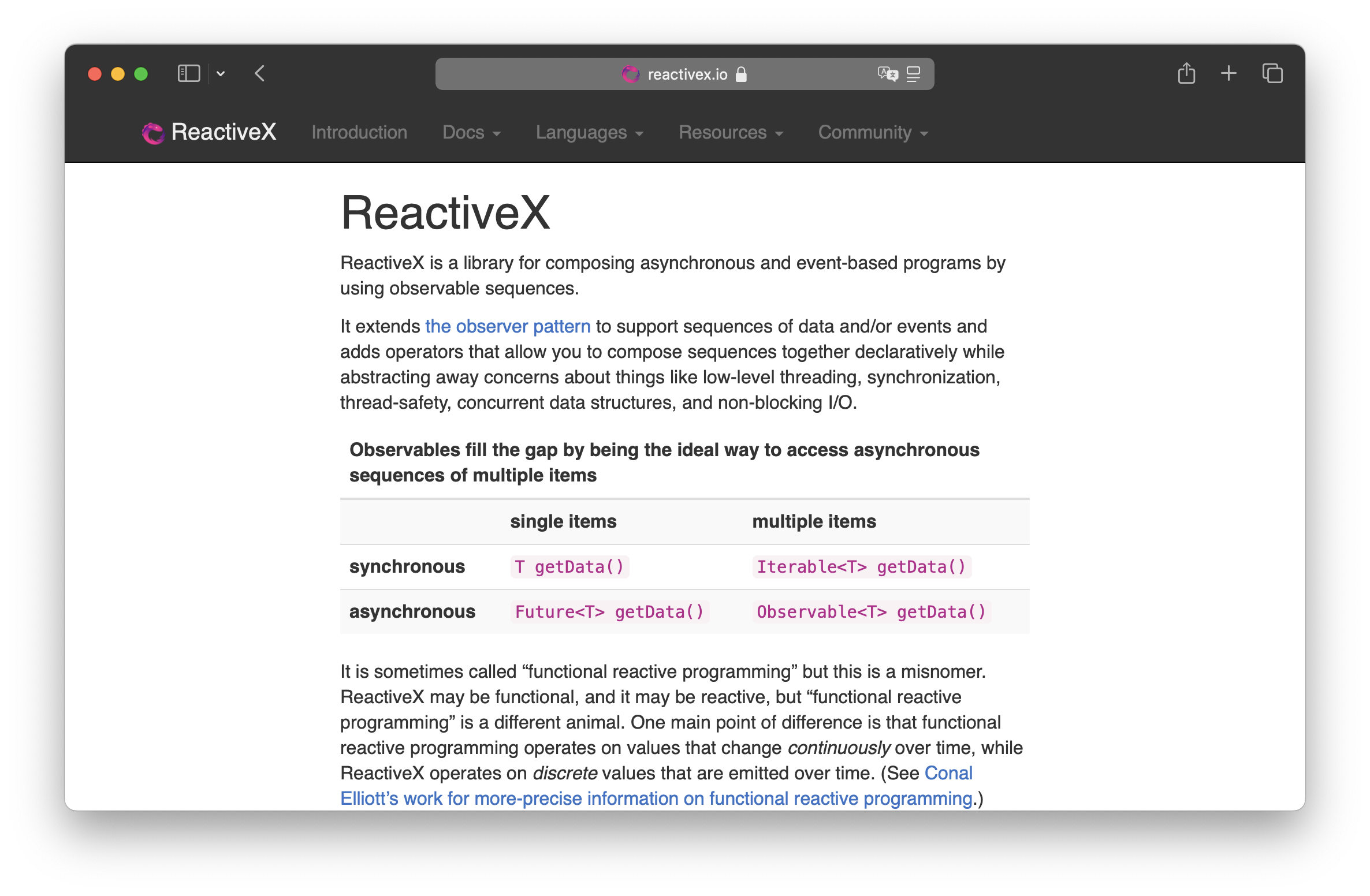Open a new tab with plus icon
1370x896 pixels.
(x=1228, y=73)
